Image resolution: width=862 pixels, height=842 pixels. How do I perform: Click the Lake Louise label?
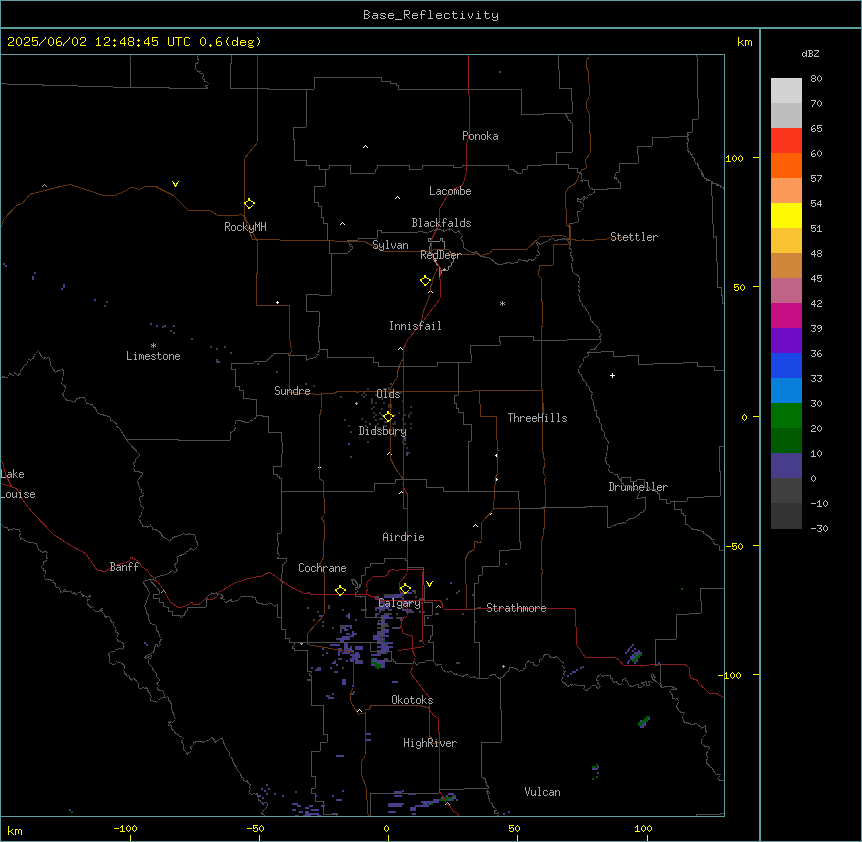(18, 484)
